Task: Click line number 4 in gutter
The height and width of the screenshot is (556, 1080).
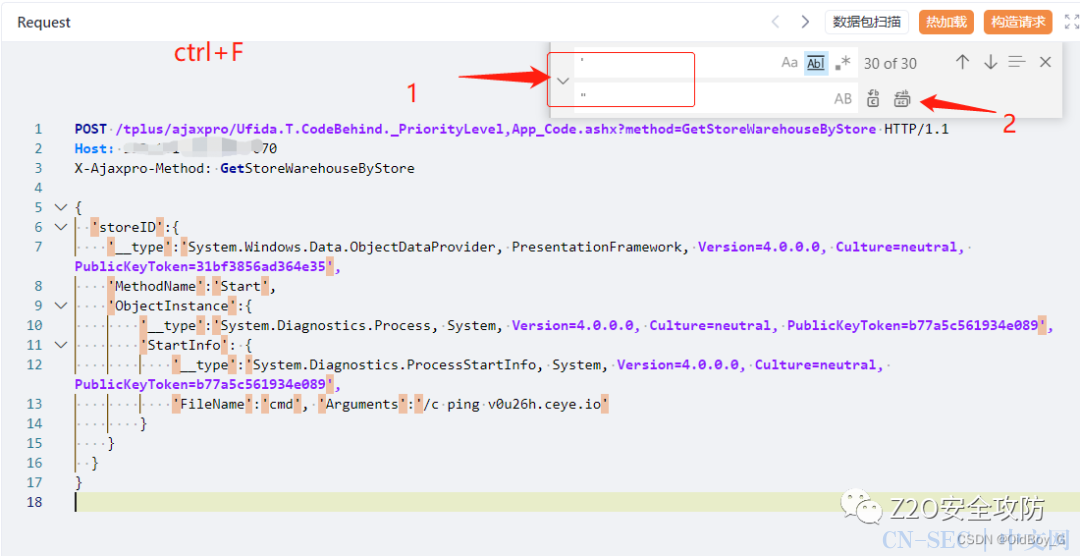Action: [39, 187]
